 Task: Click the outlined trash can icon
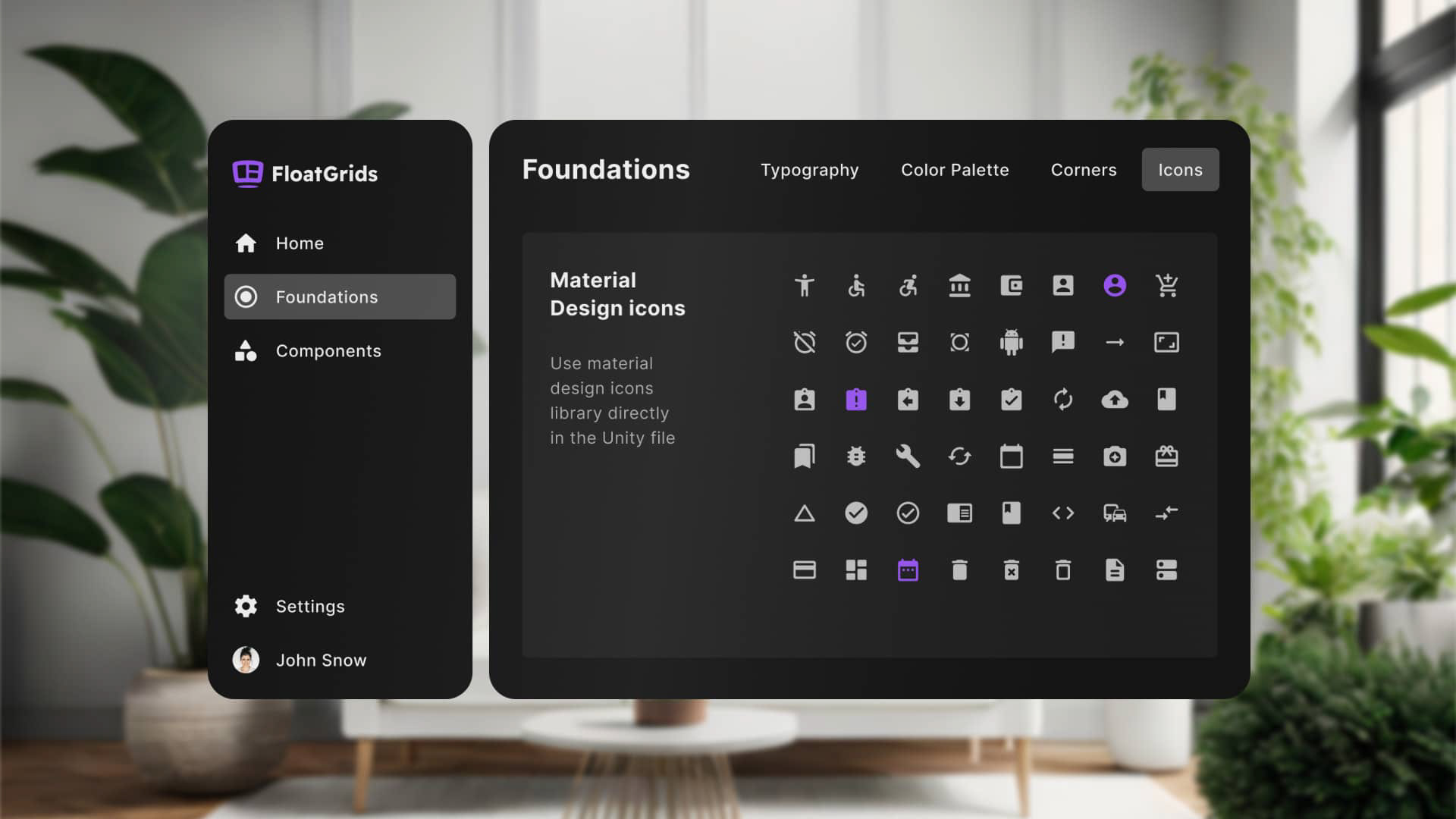coord(1063,570)
